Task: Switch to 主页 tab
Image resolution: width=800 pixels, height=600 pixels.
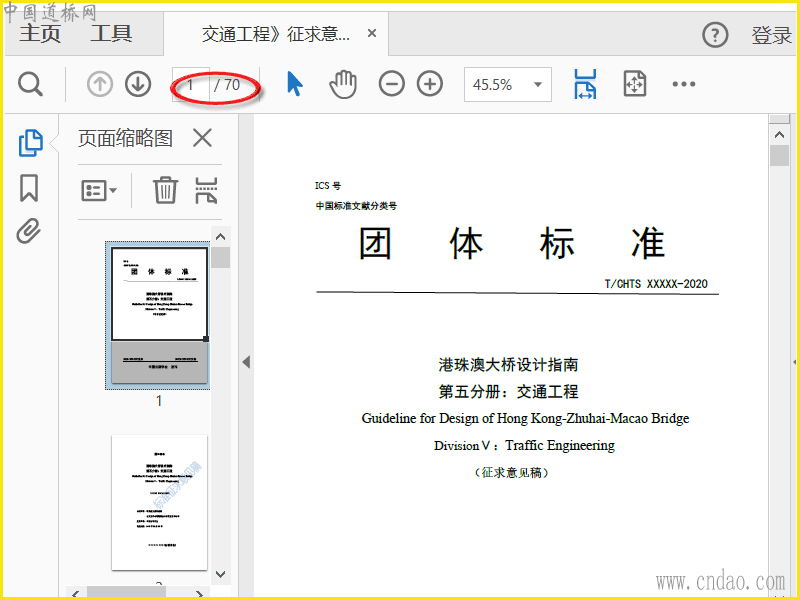Action: click(x=40, y=34)
